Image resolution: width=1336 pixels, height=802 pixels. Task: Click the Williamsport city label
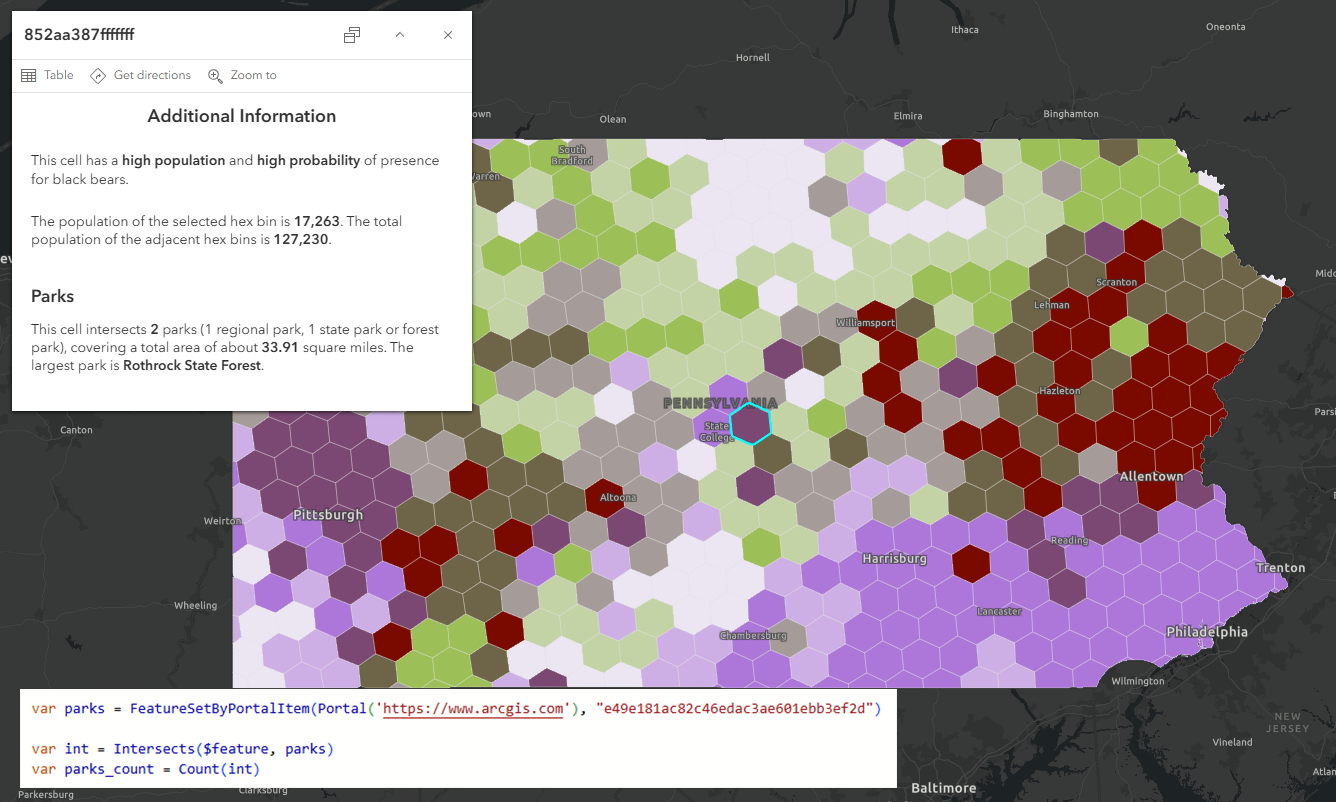(865, 323)
